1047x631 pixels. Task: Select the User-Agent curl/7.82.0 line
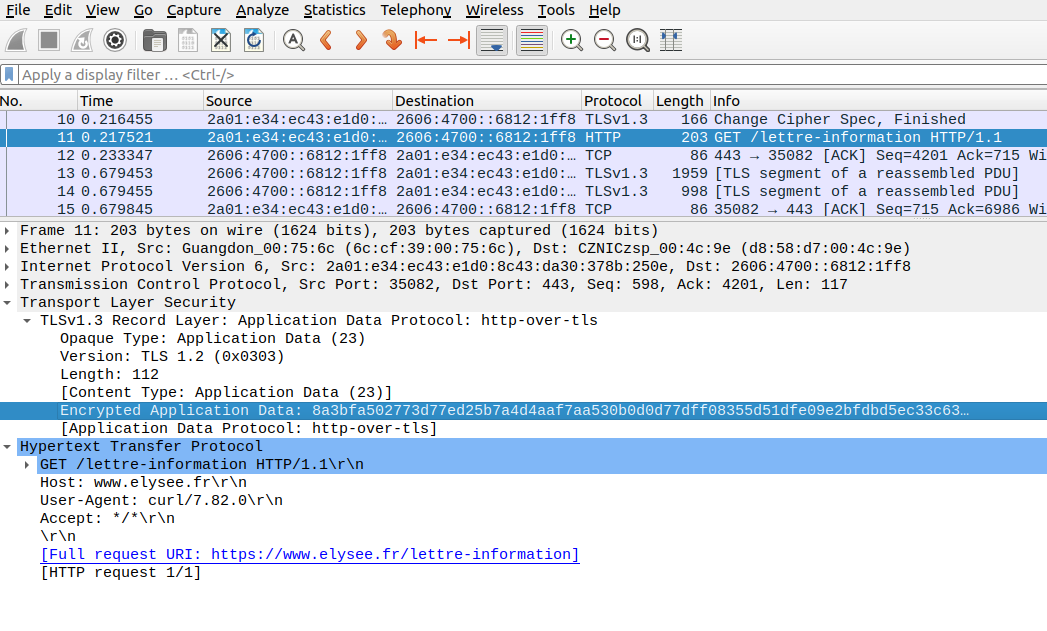pos(162,501)
